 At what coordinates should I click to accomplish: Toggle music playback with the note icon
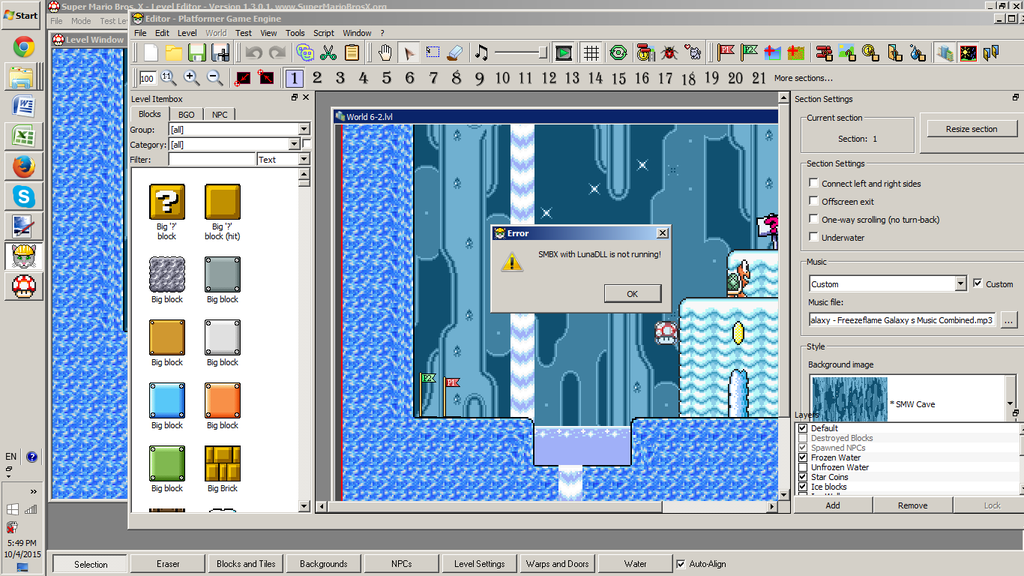click(481, 53)
